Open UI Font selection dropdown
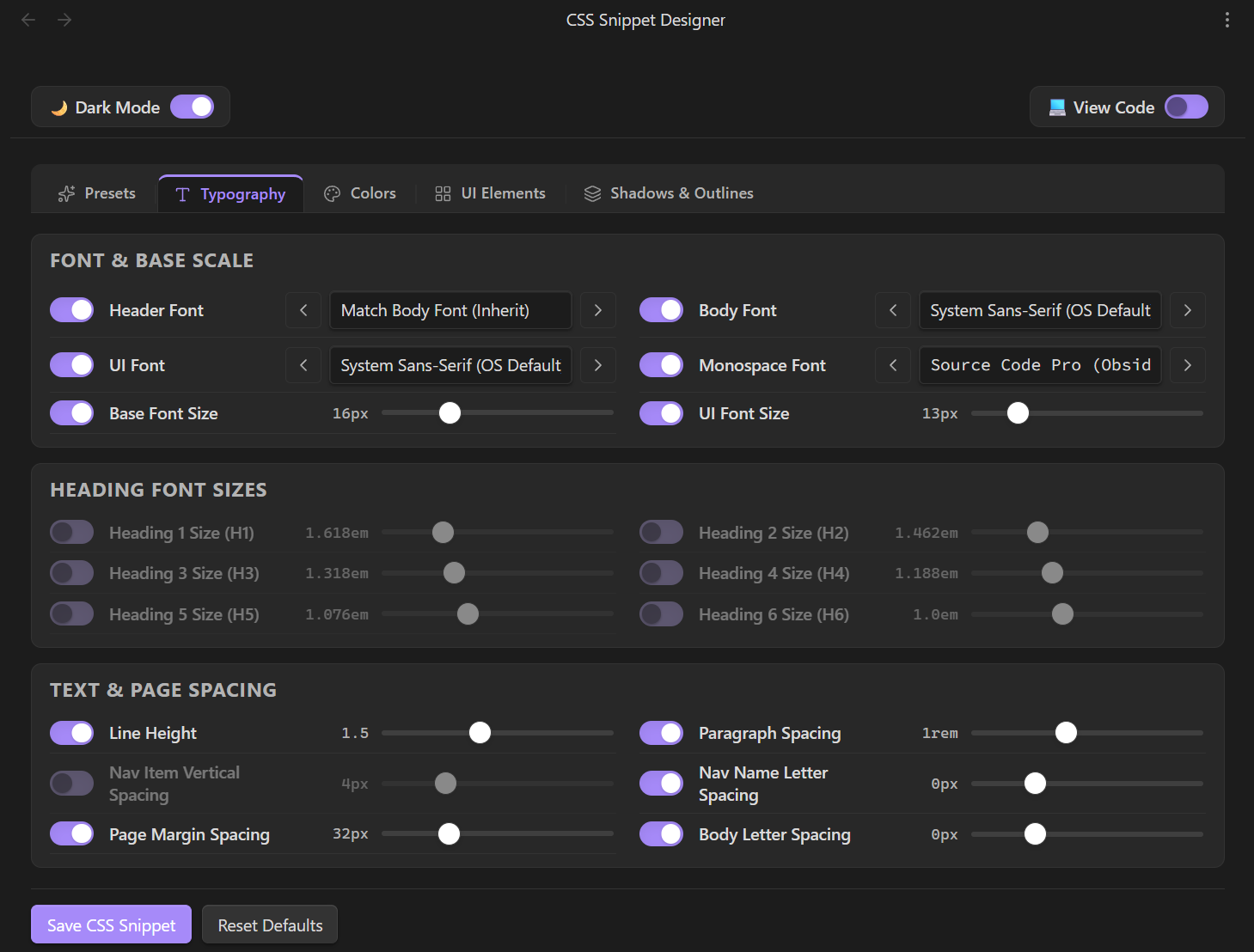1254x952 pixels. 450,365
